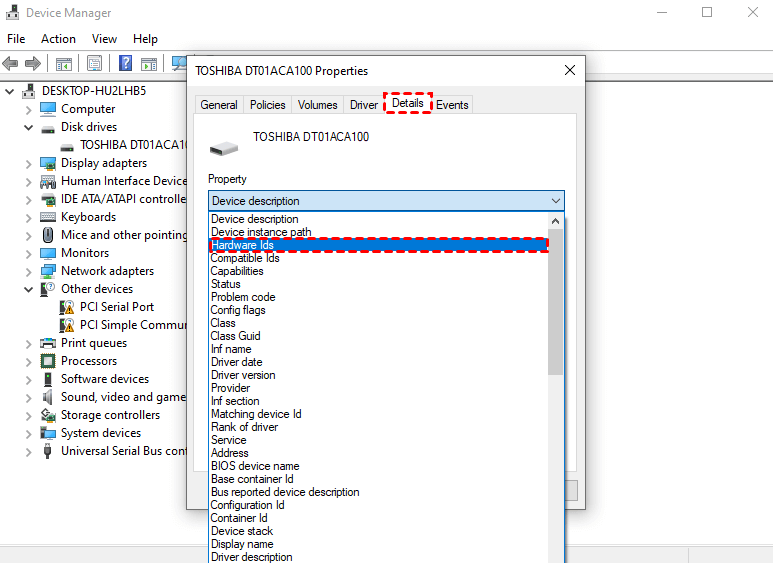773x563 pixels.
Task: Click the blue Help question mark icon
Action: coord(126,63)
